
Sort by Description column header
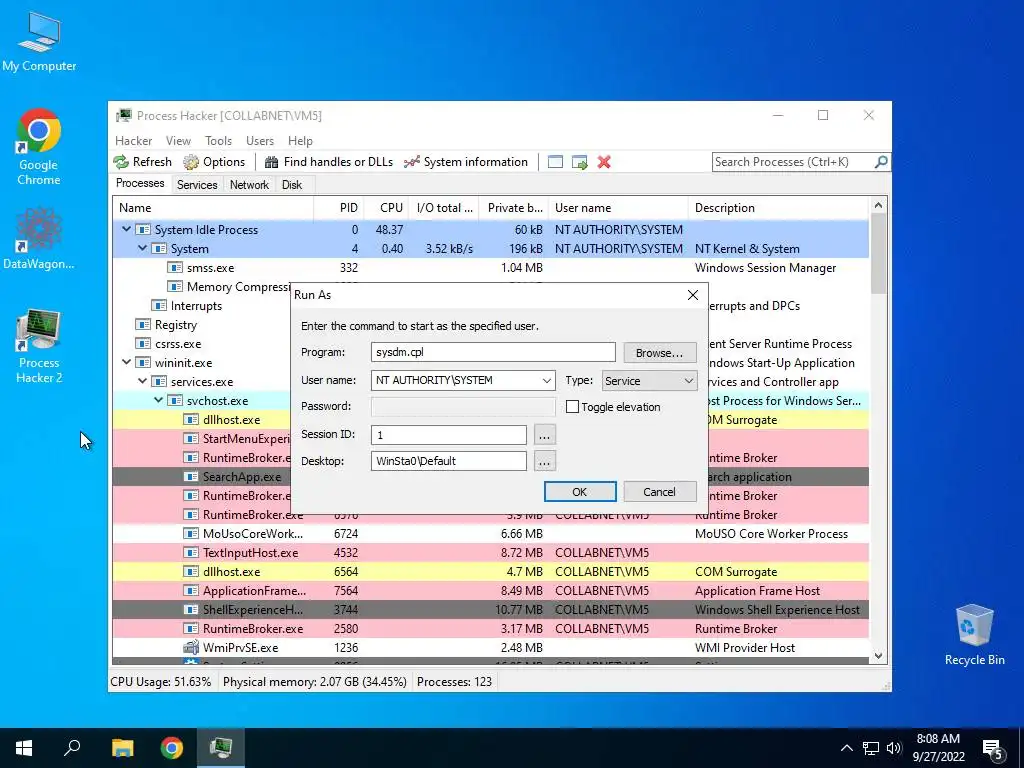[778, 208]
